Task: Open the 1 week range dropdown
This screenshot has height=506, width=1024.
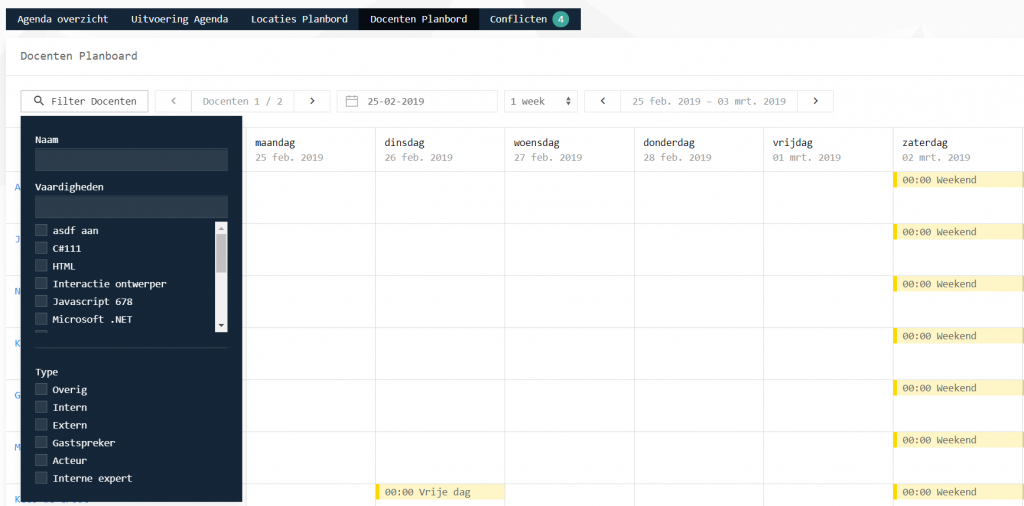Action: [540, 101]
